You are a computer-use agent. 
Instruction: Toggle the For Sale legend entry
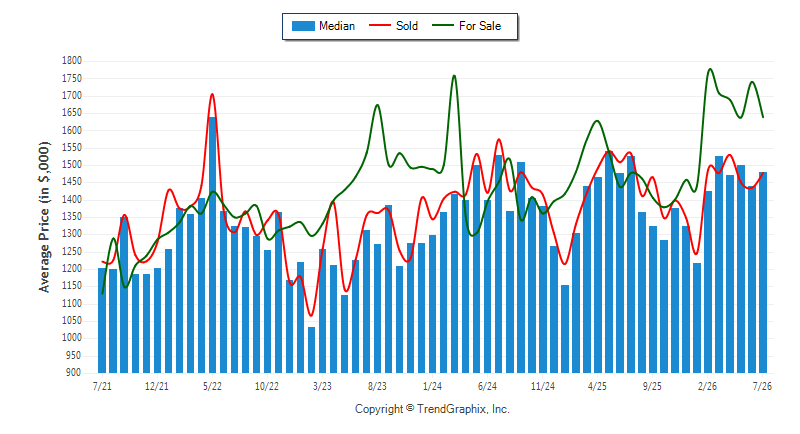pyautogui.click(x=466, y=26)
